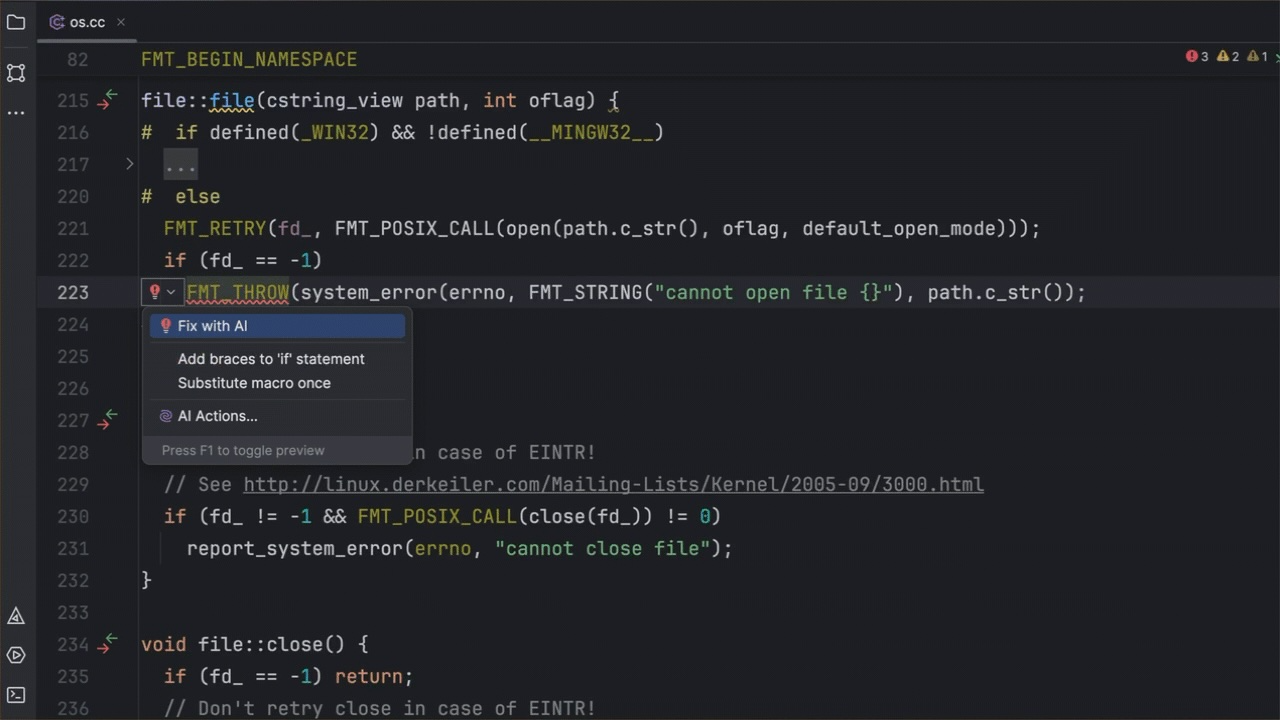Open the Services run icon in sidebar
Image resolution: width=1280 pixels, height=720 pixels.
[16, 656]
